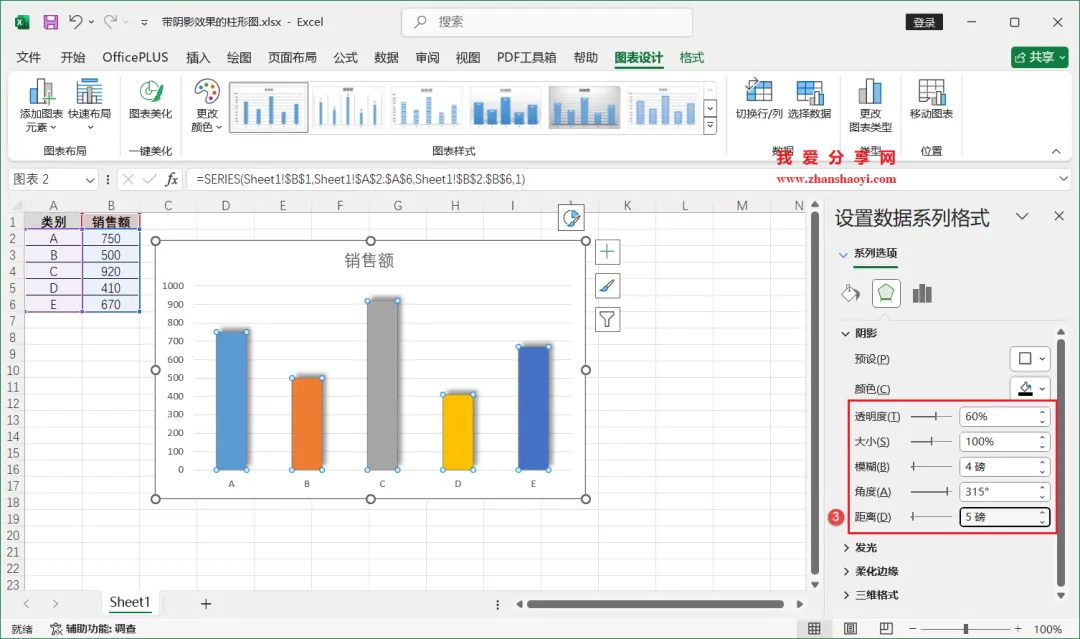Open the Formulas (公式) tab
The image size is (1080, 639).
tap(345, 58)
